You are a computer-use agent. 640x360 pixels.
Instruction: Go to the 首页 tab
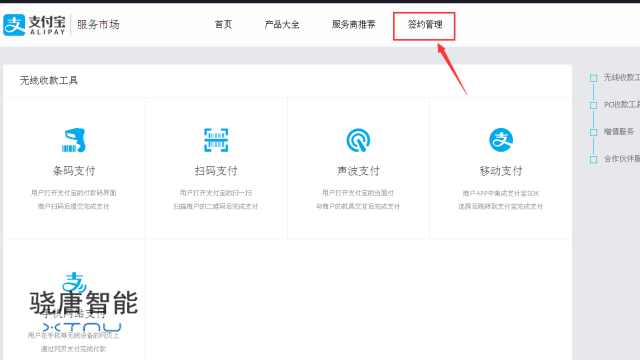click(223, 24)
